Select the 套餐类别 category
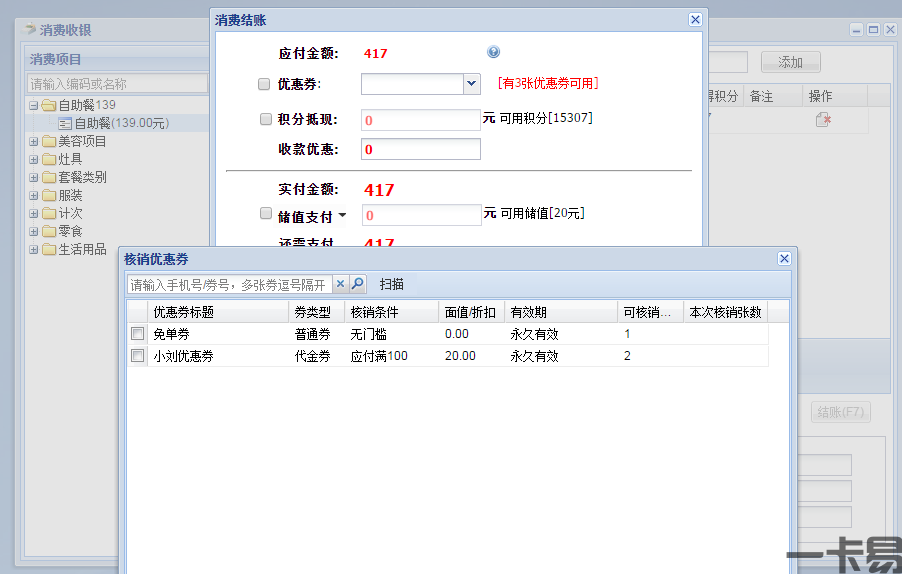Screen dimensions: 902x574 pos(82,178)
